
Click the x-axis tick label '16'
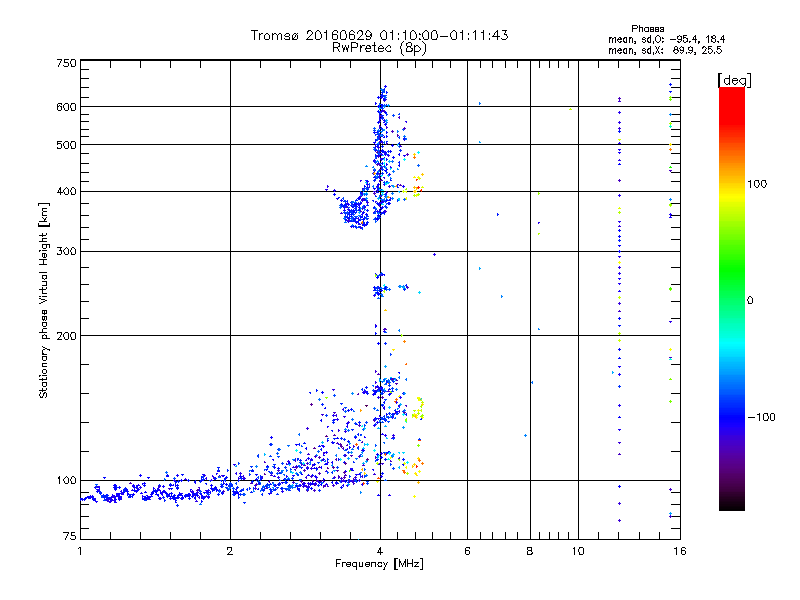(680, 551)
